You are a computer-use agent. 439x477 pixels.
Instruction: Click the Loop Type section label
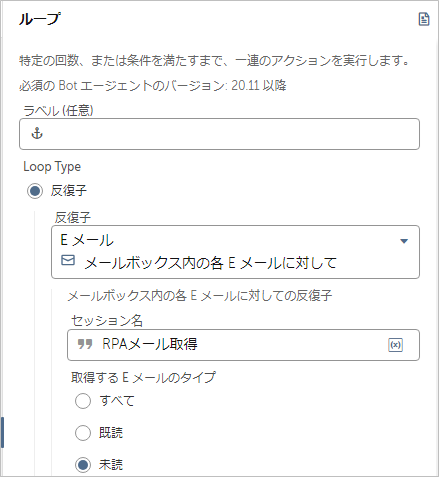[52, 167]
